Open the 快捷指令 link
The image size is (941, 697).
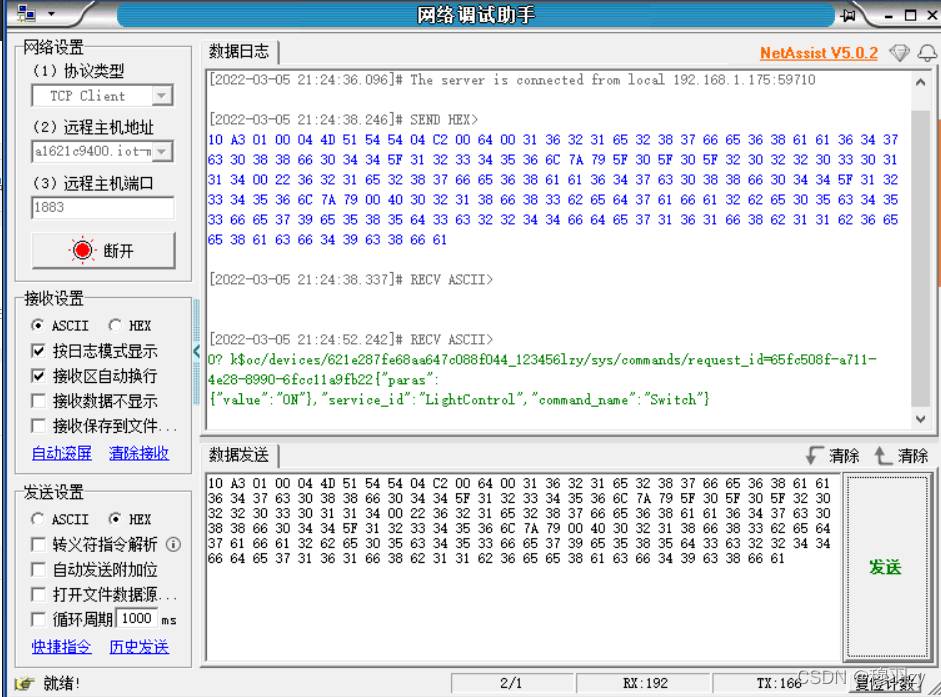[x=62, y=647]
